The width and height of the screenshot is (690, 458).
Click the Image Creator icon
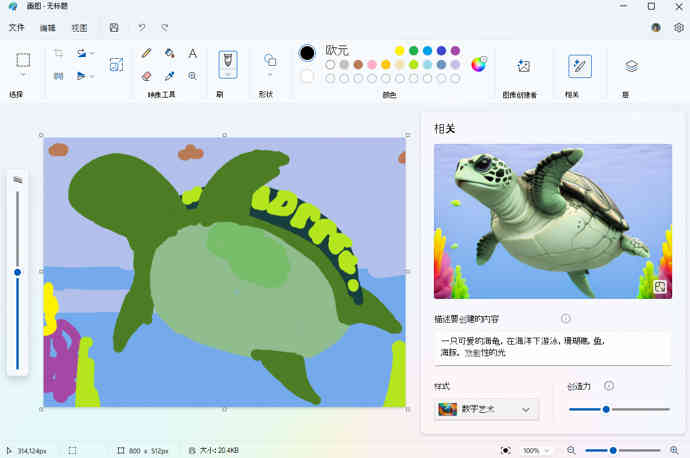tap(523, 66)
